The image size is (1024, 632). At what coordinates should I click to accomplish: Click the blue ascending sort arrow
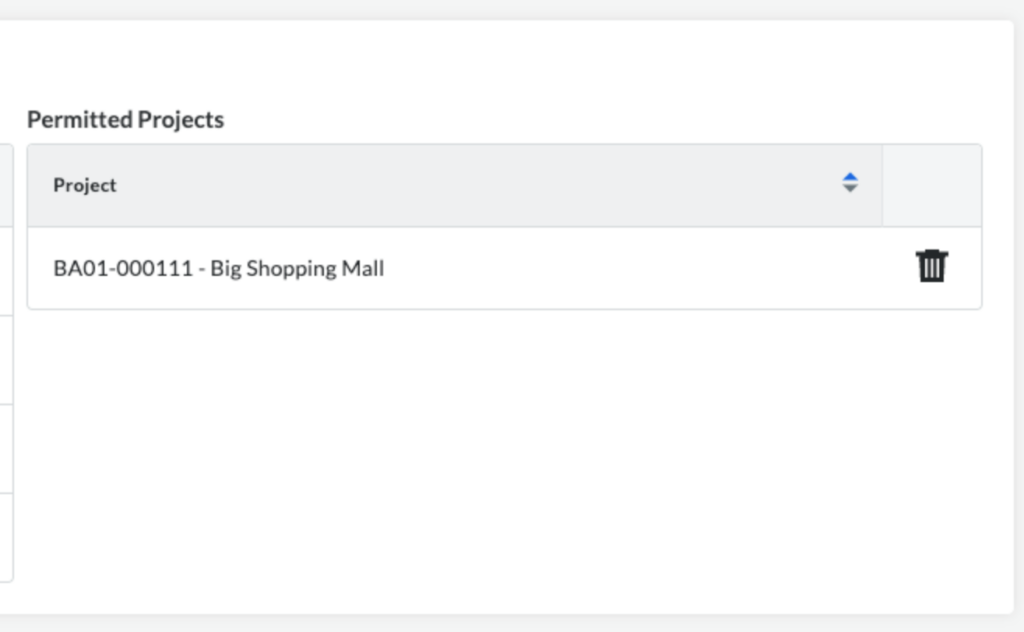click(850, 177)
